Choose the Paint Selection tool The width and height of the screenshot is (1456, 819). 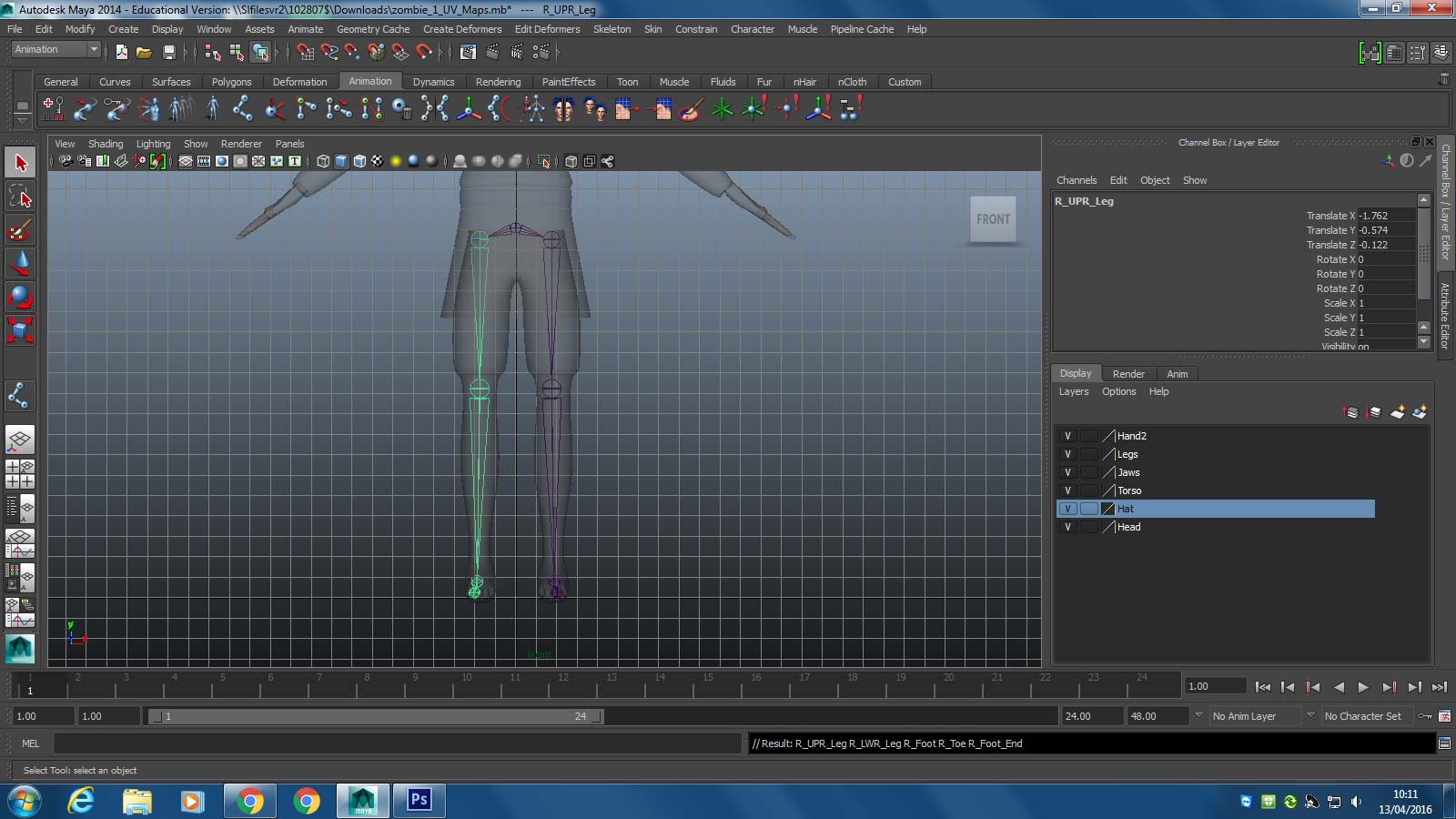point(20,229)
